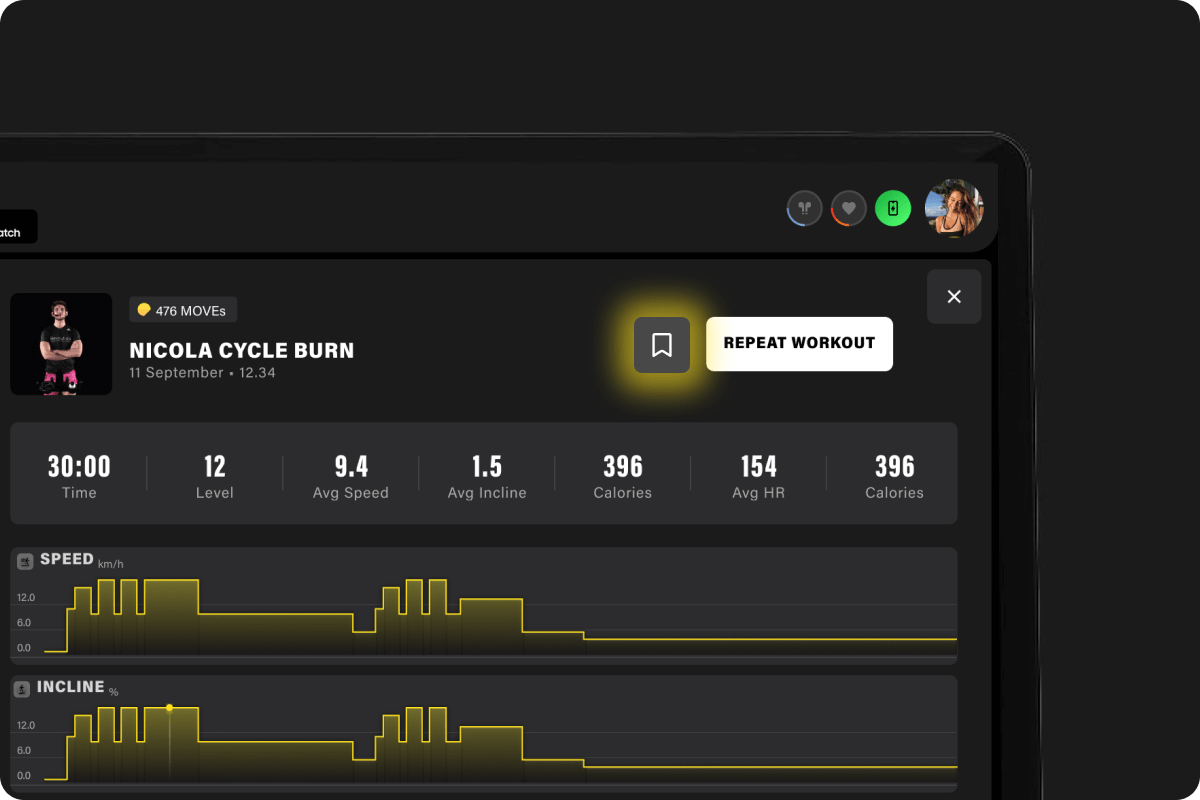Tap the heart rate monitor icon
Screen dimensions: 1200x800
(849, 209)
